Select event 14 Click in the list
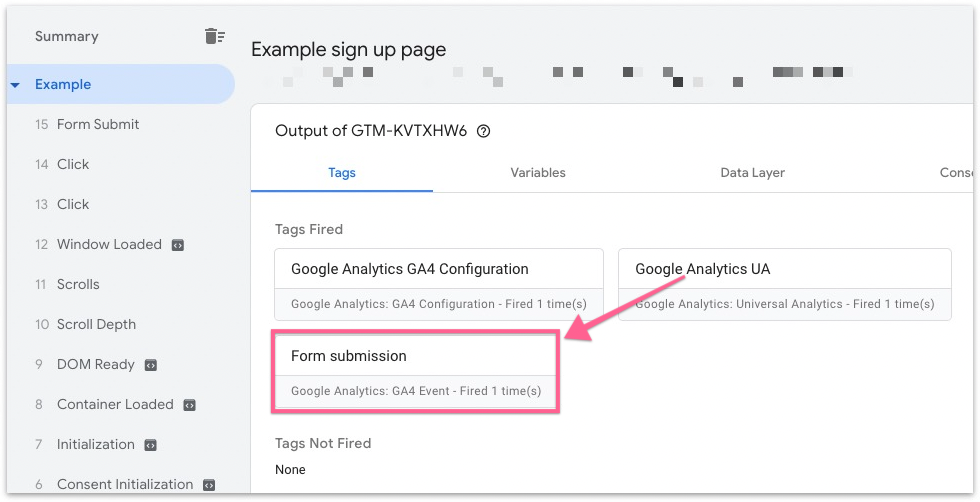 pyautogui.click(x=72, y=165)
